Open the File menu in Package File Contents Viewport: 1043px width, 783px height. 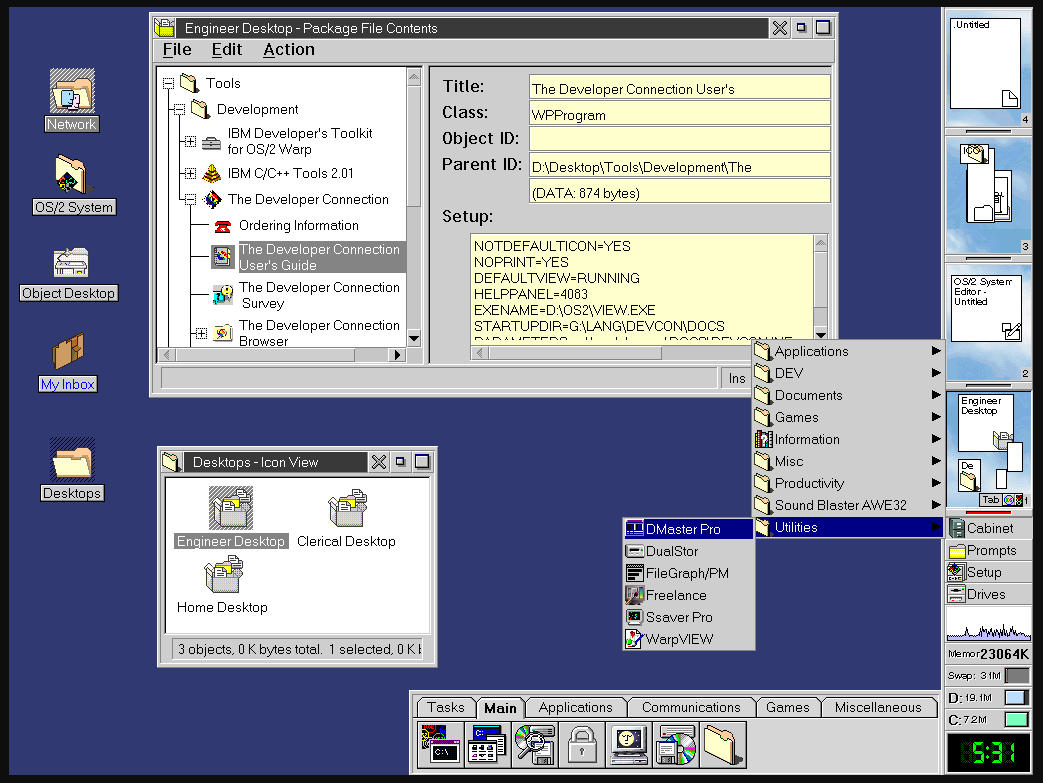(x=176, y=48)
